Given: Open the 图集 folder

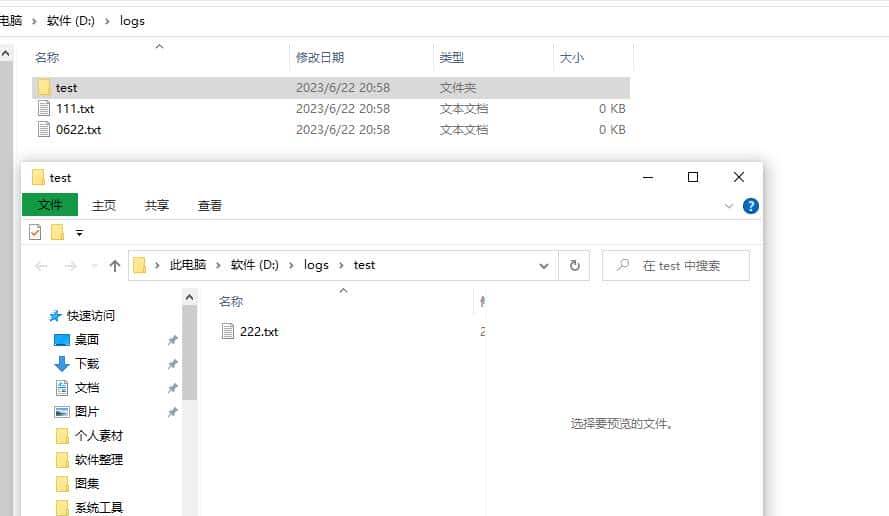Looking at the screenshot, I should (x=78, y=483).
